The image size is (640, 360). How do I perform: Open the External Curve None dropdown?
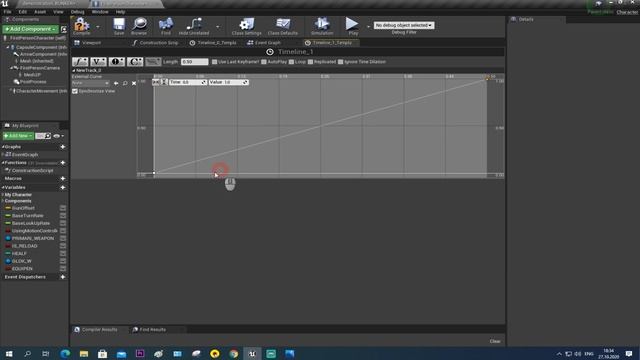(91, 83)
